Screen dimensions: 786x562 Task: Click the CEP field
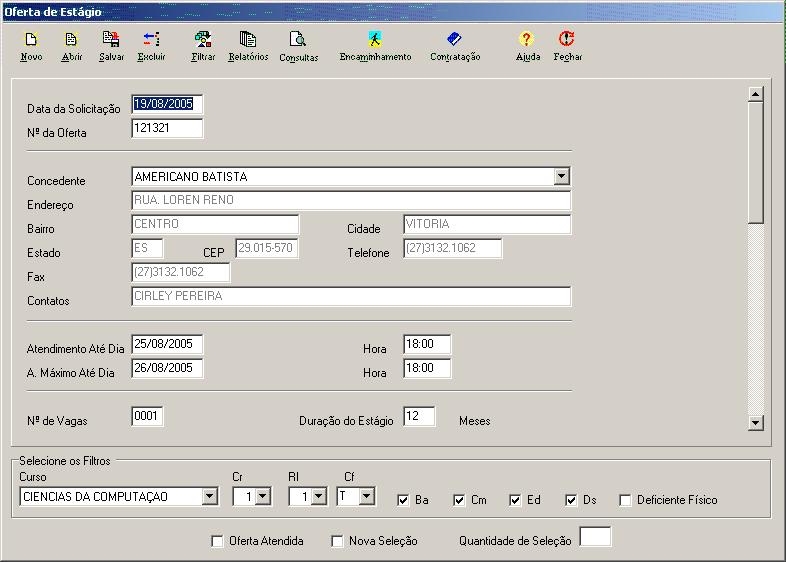pyautogui.click(x=267, y=248)
